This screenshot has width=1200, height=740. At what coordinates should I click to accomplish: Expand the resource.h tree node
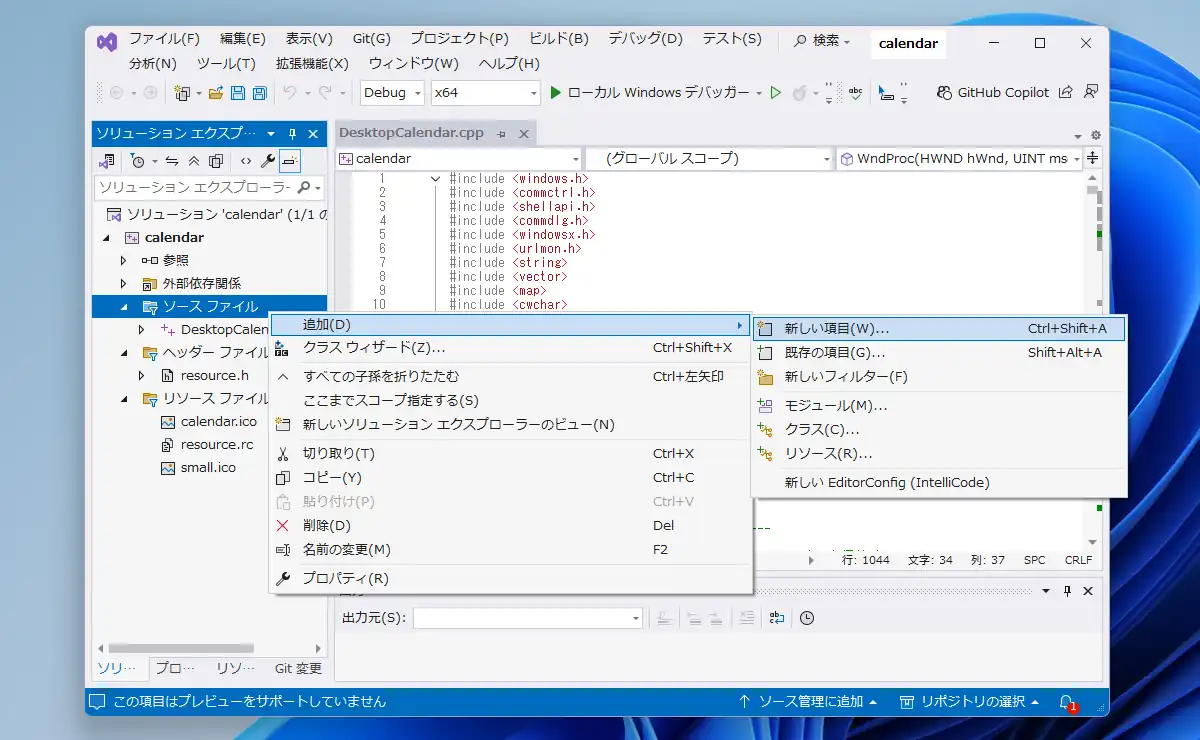(x=141, y=375)
